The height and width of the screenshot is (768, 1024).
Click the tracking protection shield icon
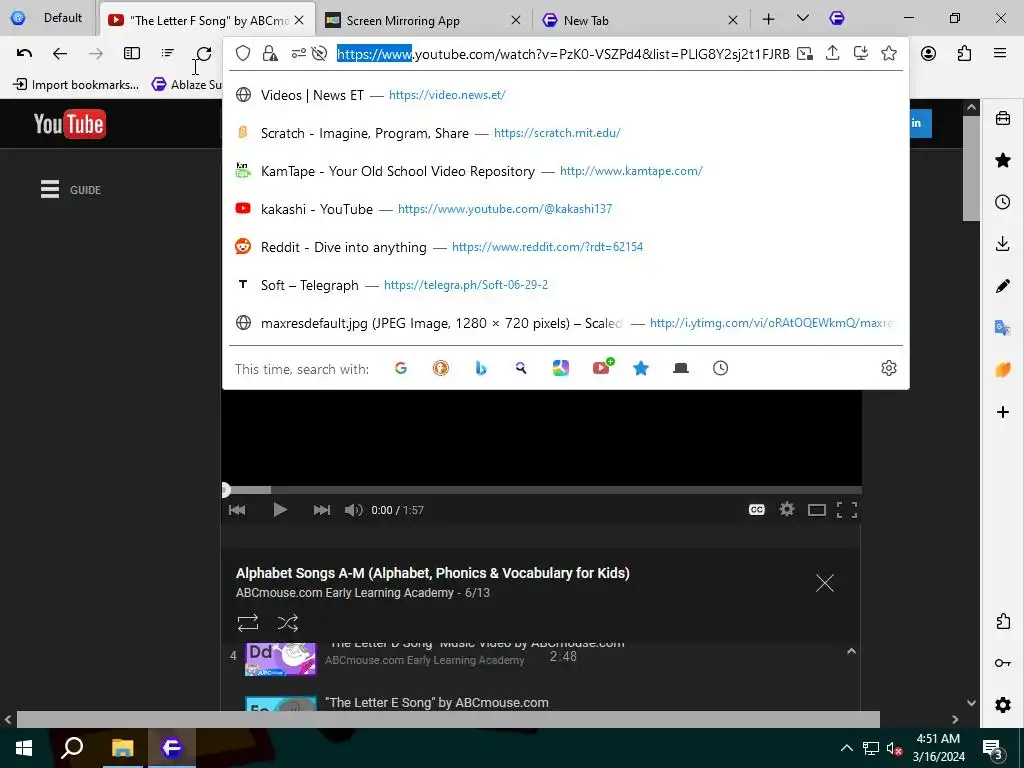pos(243,54)
